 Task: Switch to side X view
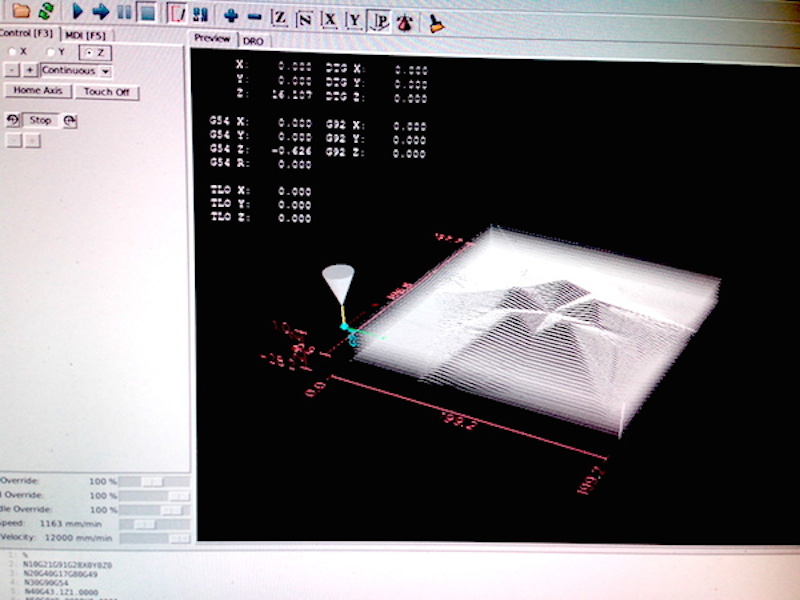click(330, 20)
